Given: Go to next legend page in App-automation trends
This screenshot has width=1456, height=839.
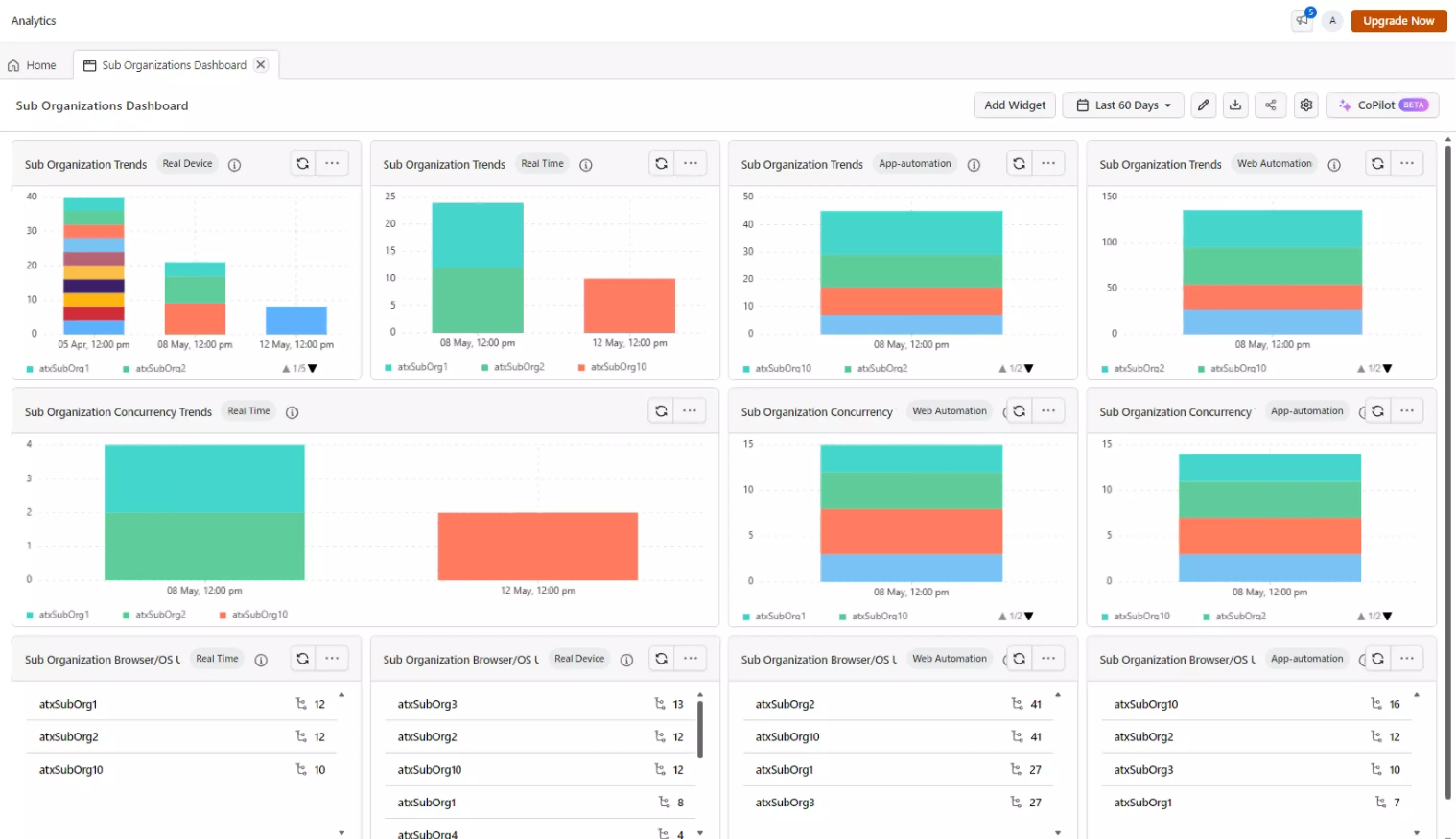Looking at the screenshot, I should click(1029, 369).
